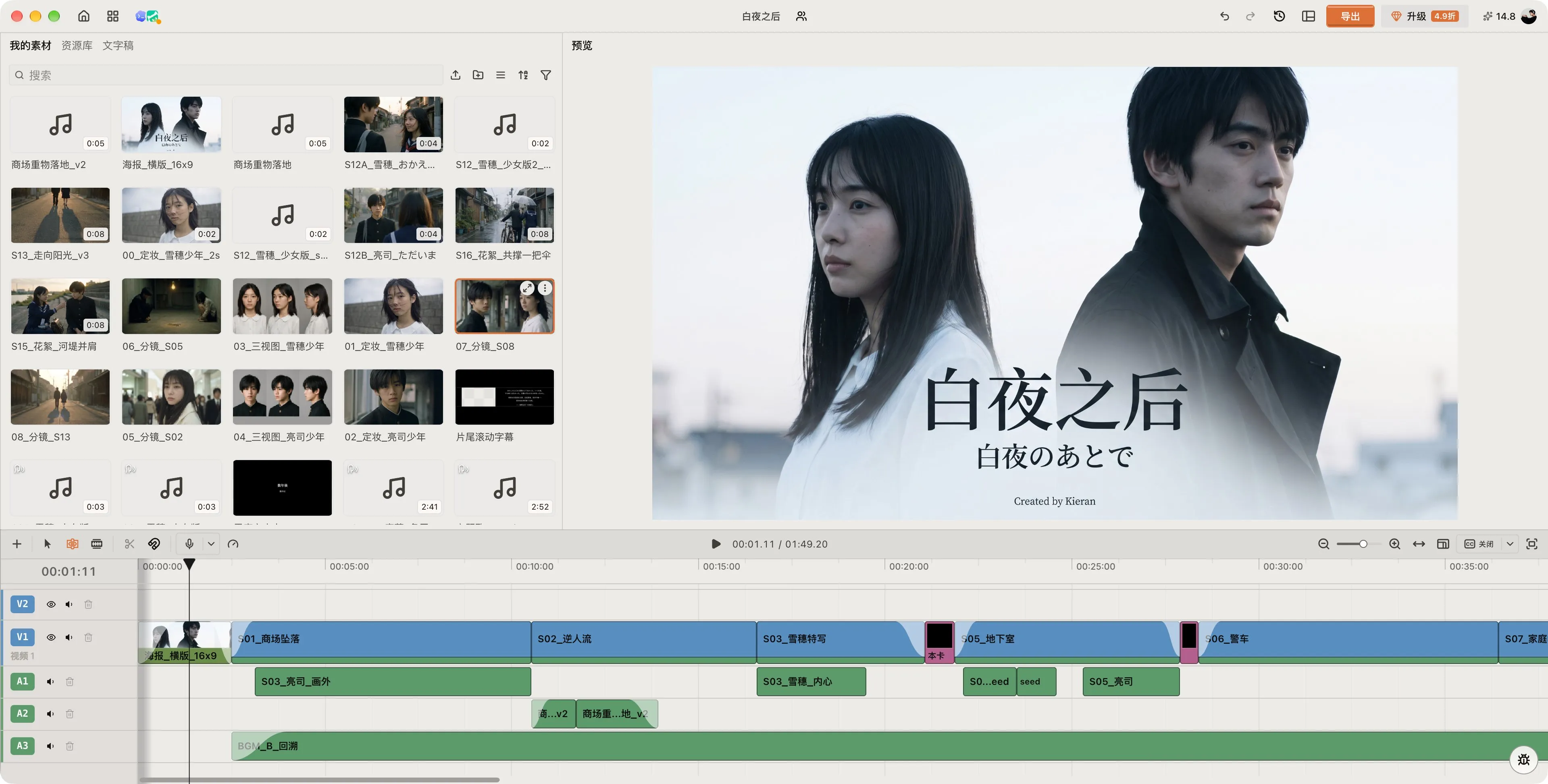Delete the V2 track

point(88,604)
